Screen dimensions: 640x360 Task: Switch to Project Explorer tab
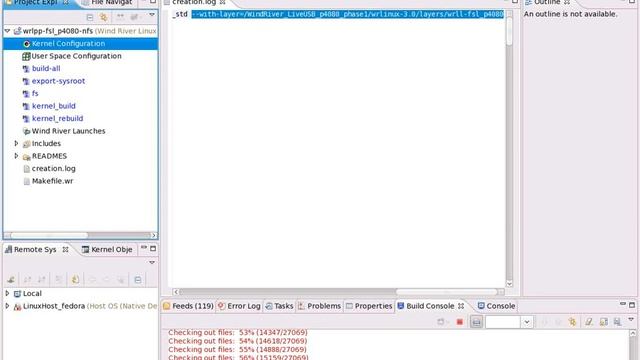click(36, 2)
